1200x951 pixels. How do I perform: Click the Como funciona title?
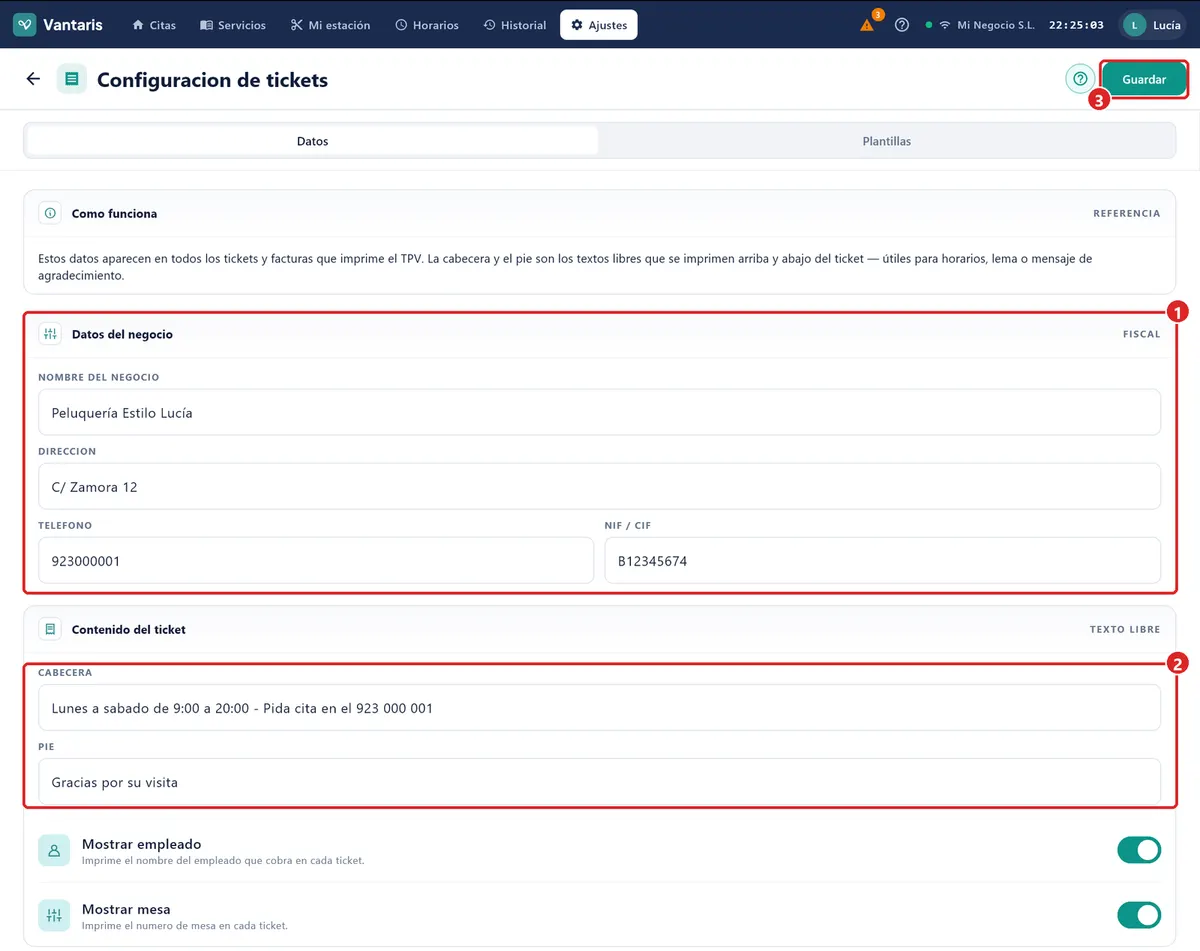coord(114,214)
